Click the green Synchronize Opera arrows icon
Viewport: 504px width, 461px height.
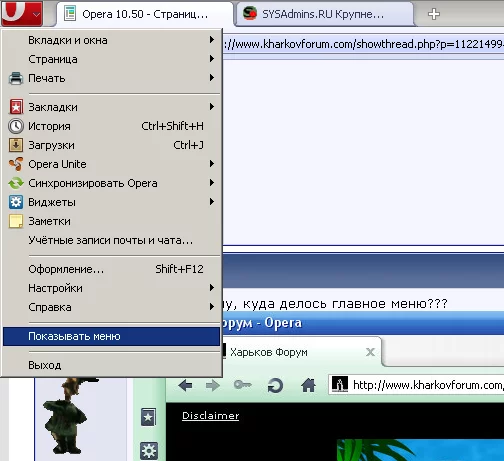pyautogui.click(x=16, y=183)
